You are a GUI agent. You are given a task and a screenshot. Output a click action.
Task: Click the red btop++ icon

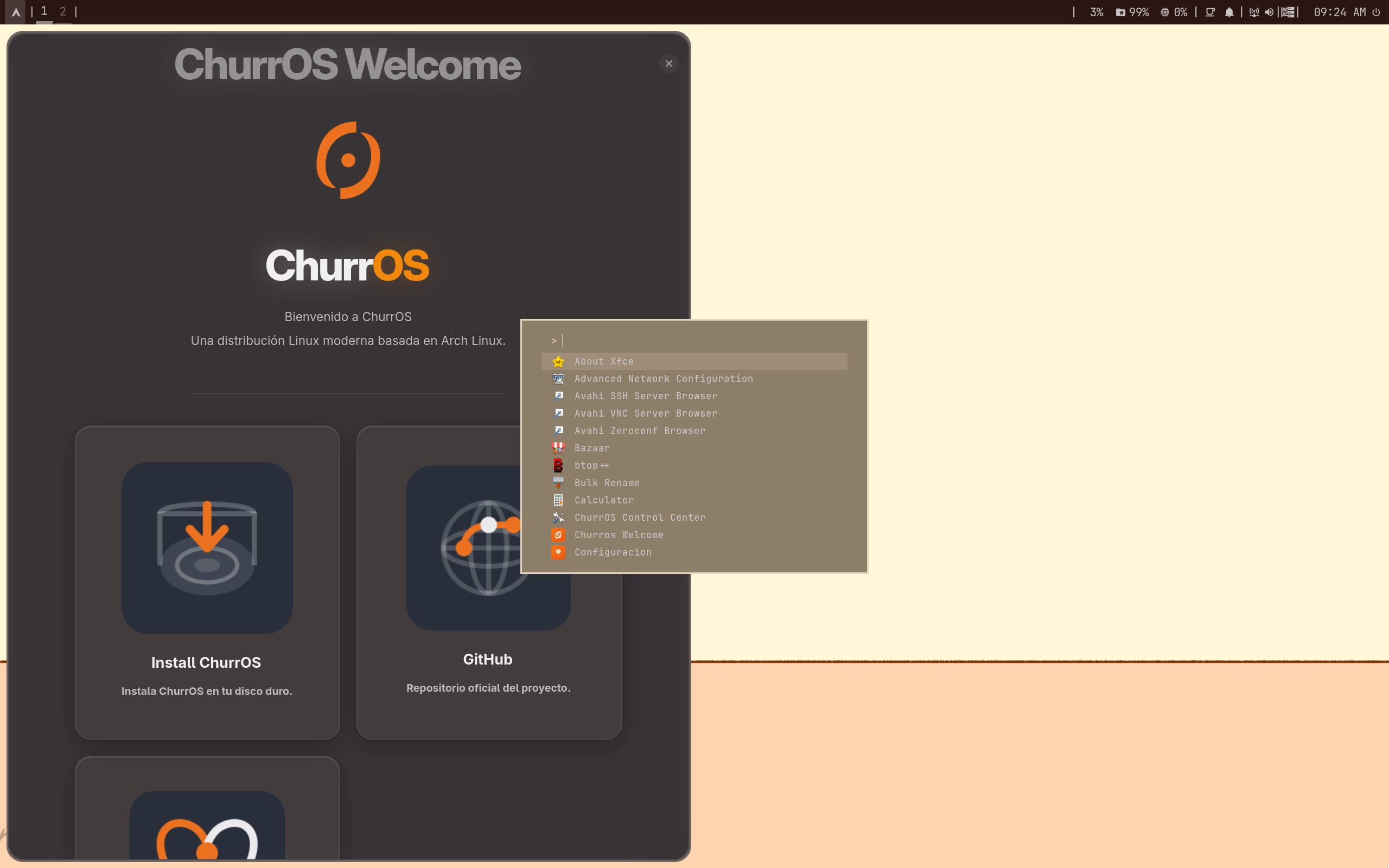(x=558, y=465)
